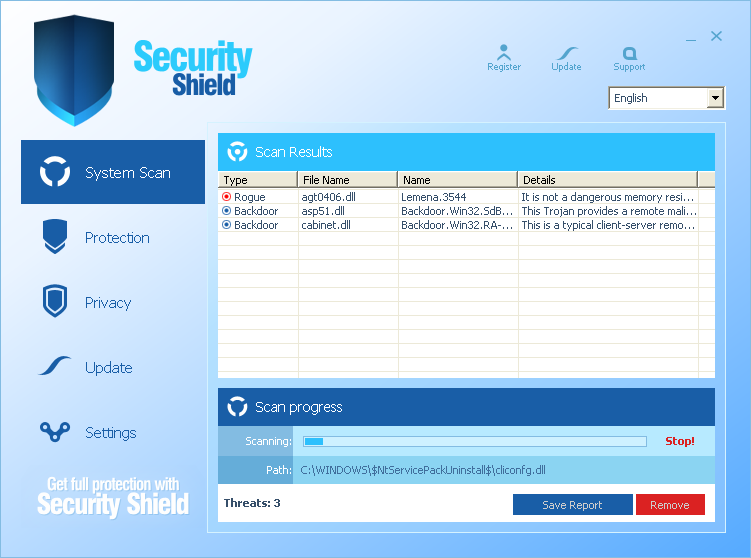Switch to the Update sidebar tab
Screen dimensions: 751x558
pos(108,368)
